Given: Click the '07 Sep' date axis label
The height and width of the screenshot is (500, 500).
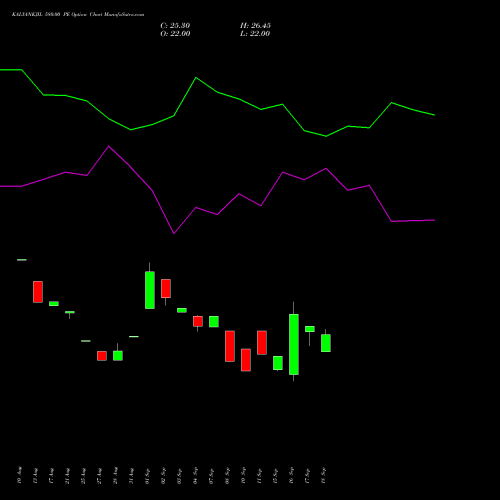Looking at the screenshot, I should click(211, 476).
